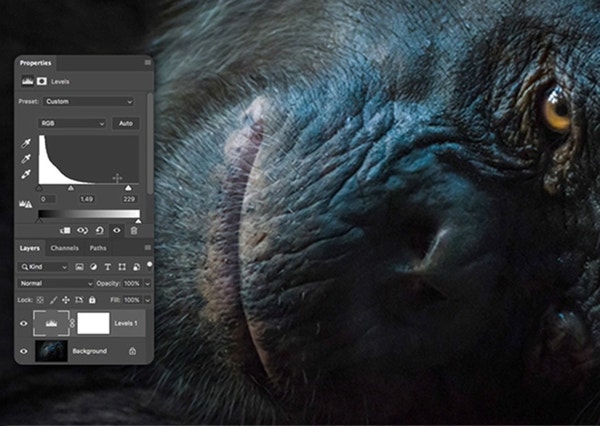Image resolution: width=600 pixels, height=426 pixels.
Task: Filter layers by smart objects
Action: click(136, 267)
